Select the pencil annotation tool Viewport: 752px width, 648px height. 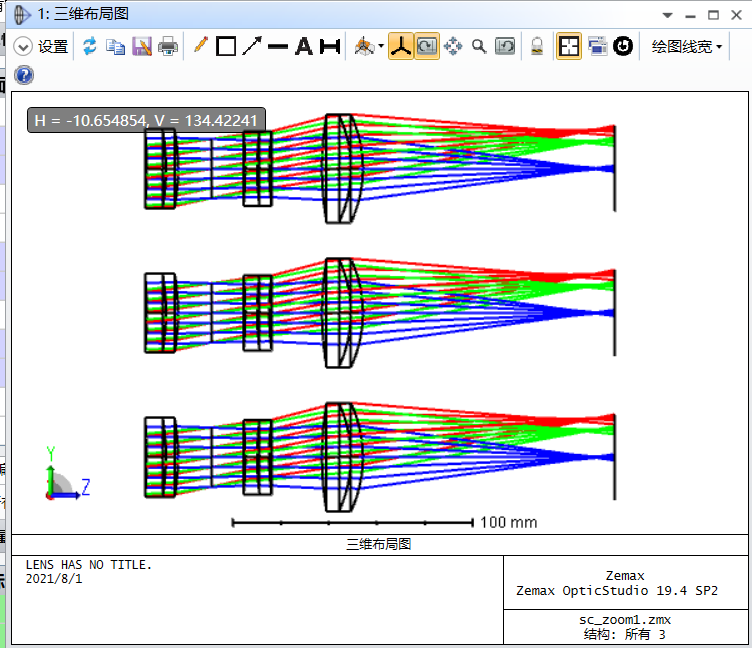(x=200, y=46)
